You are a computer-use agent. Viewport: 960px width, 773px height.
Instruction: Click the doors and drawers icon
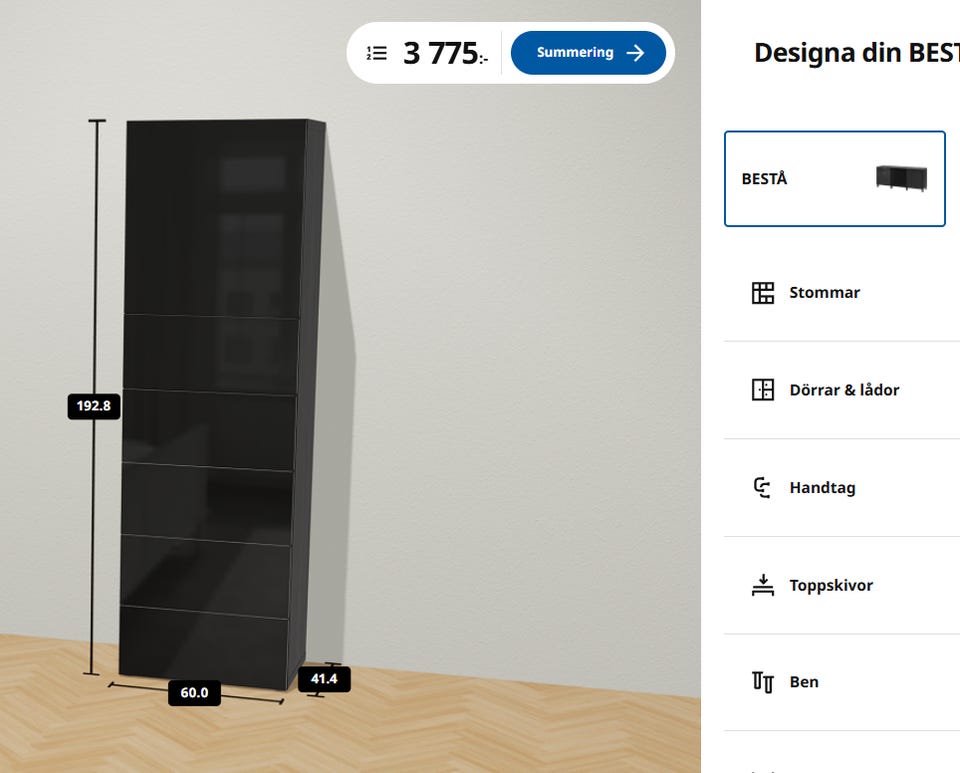pyautogui.click(x=763, y=390)
